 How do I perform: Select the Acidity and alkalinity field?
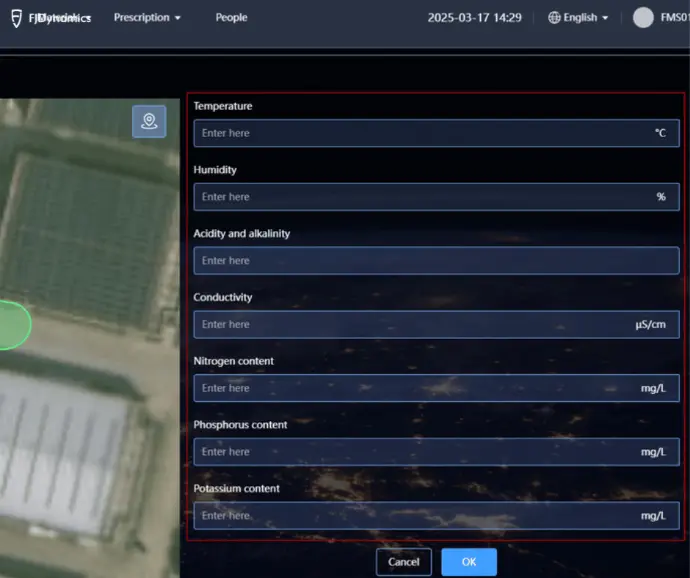click(x=437, y=261)
